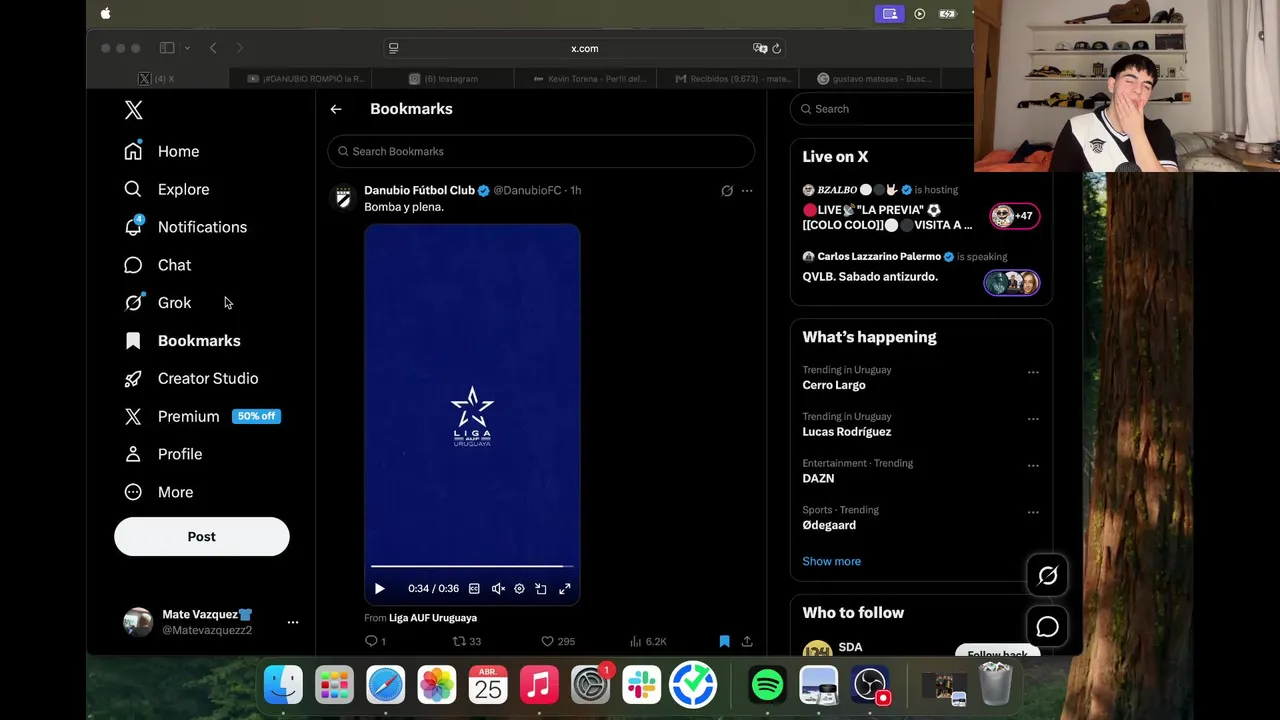Open account options next to Mate Vazquez
This screenshot has width=1280, height=720.
click(293, 622)
